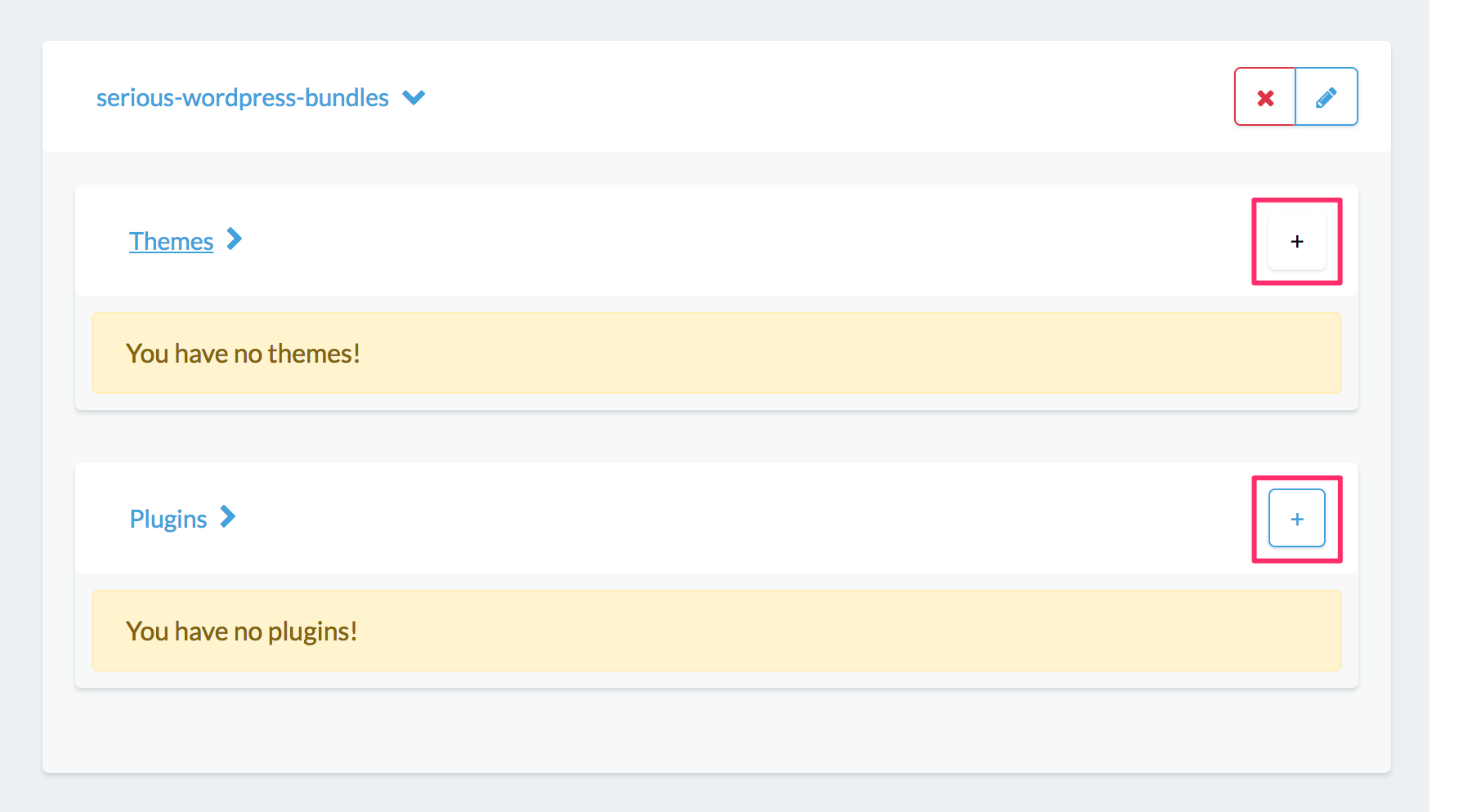
Task: Open the underlined Themes link
Action: coord(171,242)
